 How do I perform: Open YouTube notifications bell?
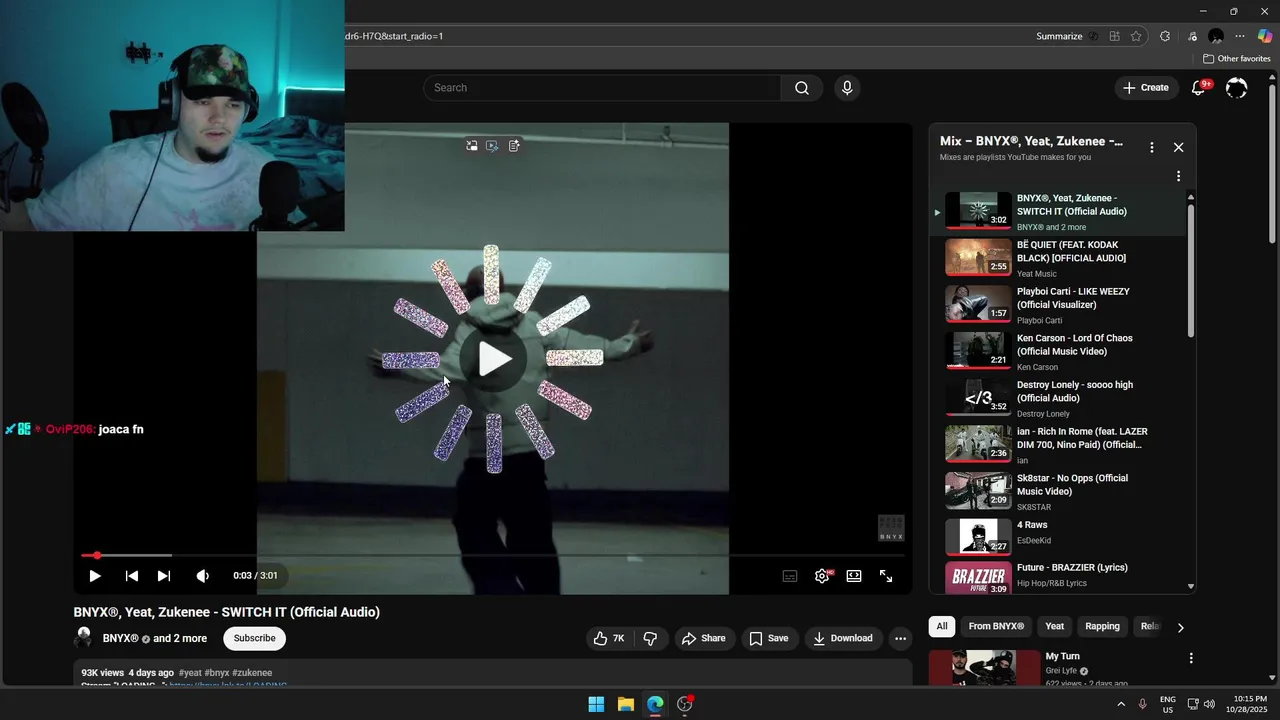point(1198,88)
